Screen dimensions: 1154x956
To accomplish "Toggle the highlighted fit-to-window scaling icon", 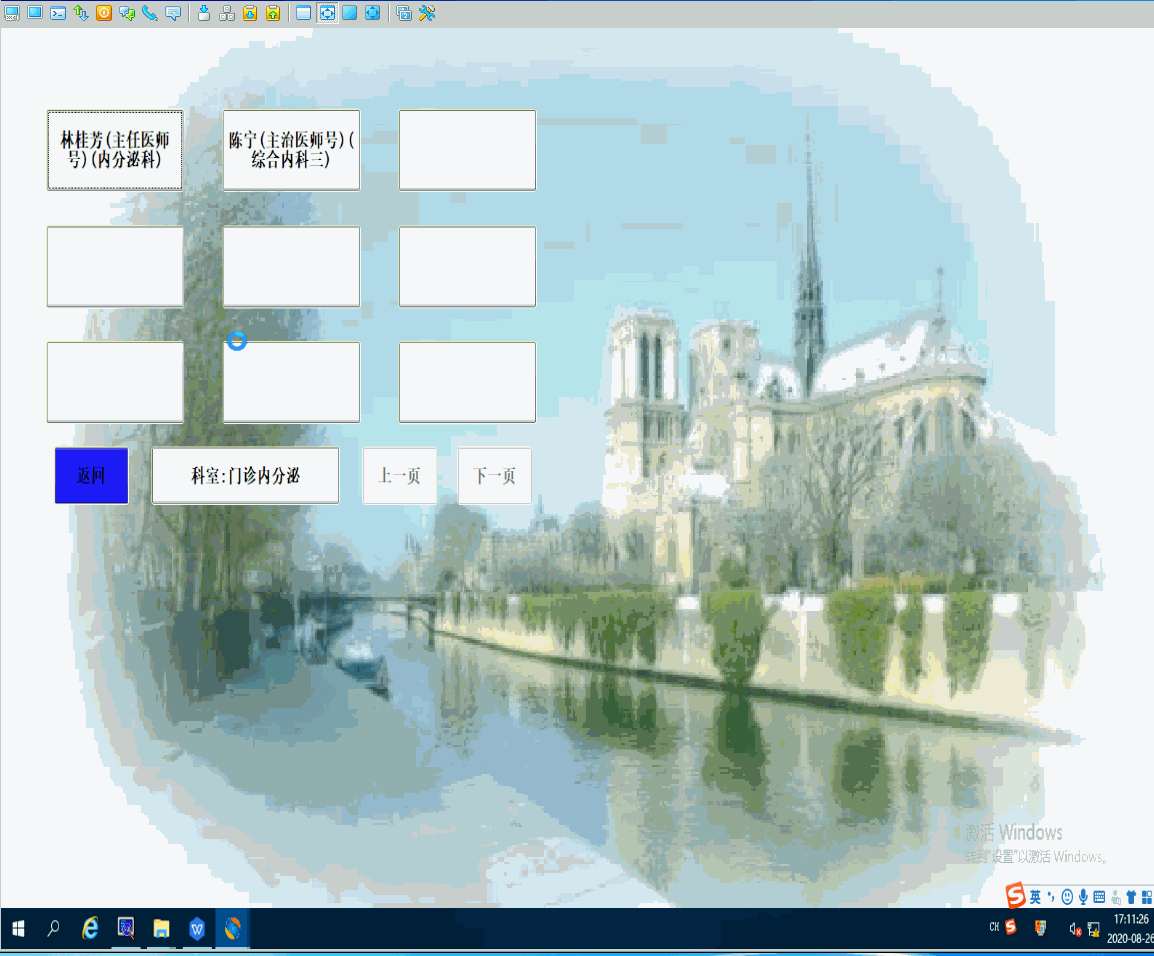I will pyautogui.click(x=327, y=13).
